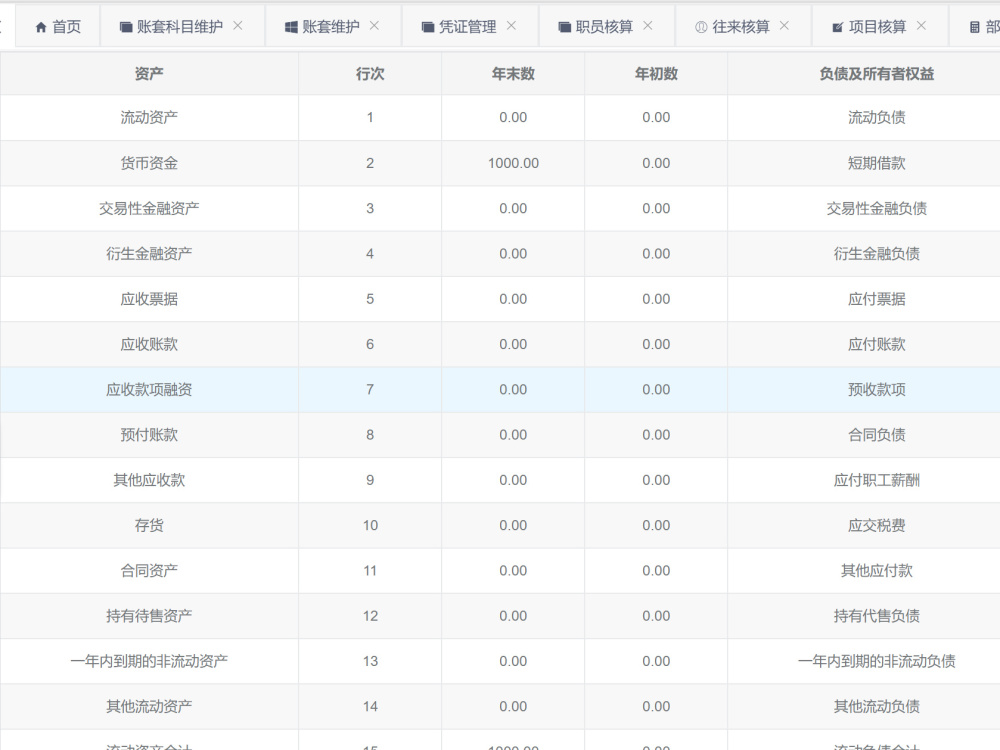The width and height of the screenshot is (1000, 750).
Task: Click row number 7 in 行次 column
Action: (370, 390)
